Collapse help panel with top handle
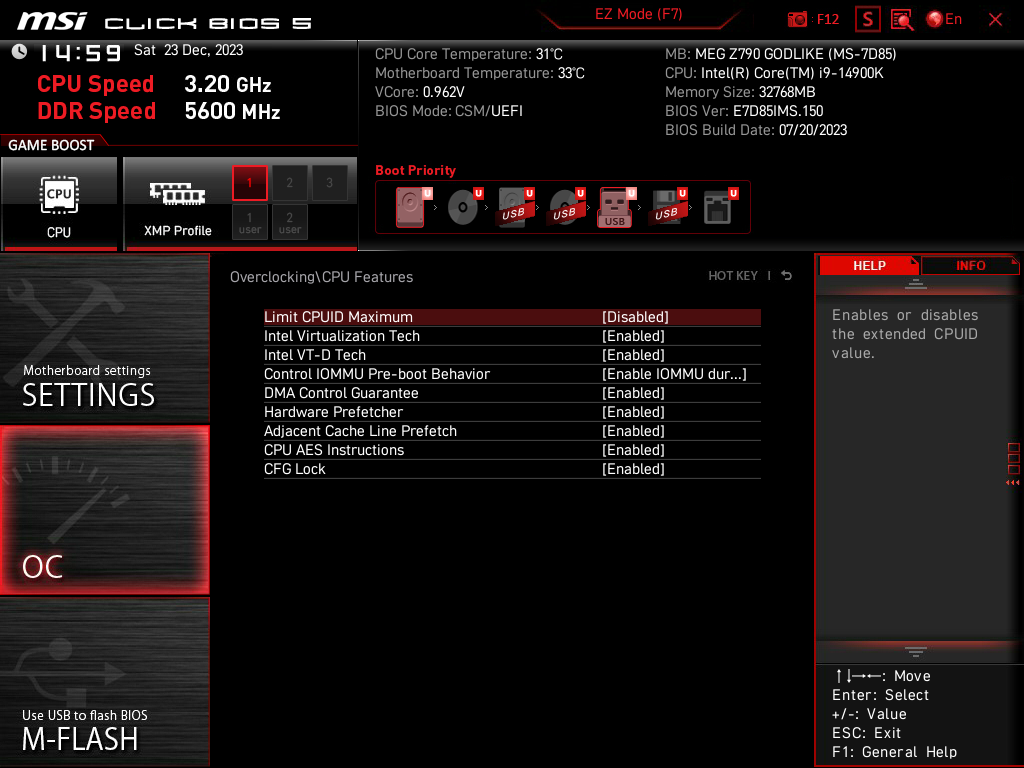Image resolution: width=1024 pixels, height=768 pixels. click(x=915, y=283)
